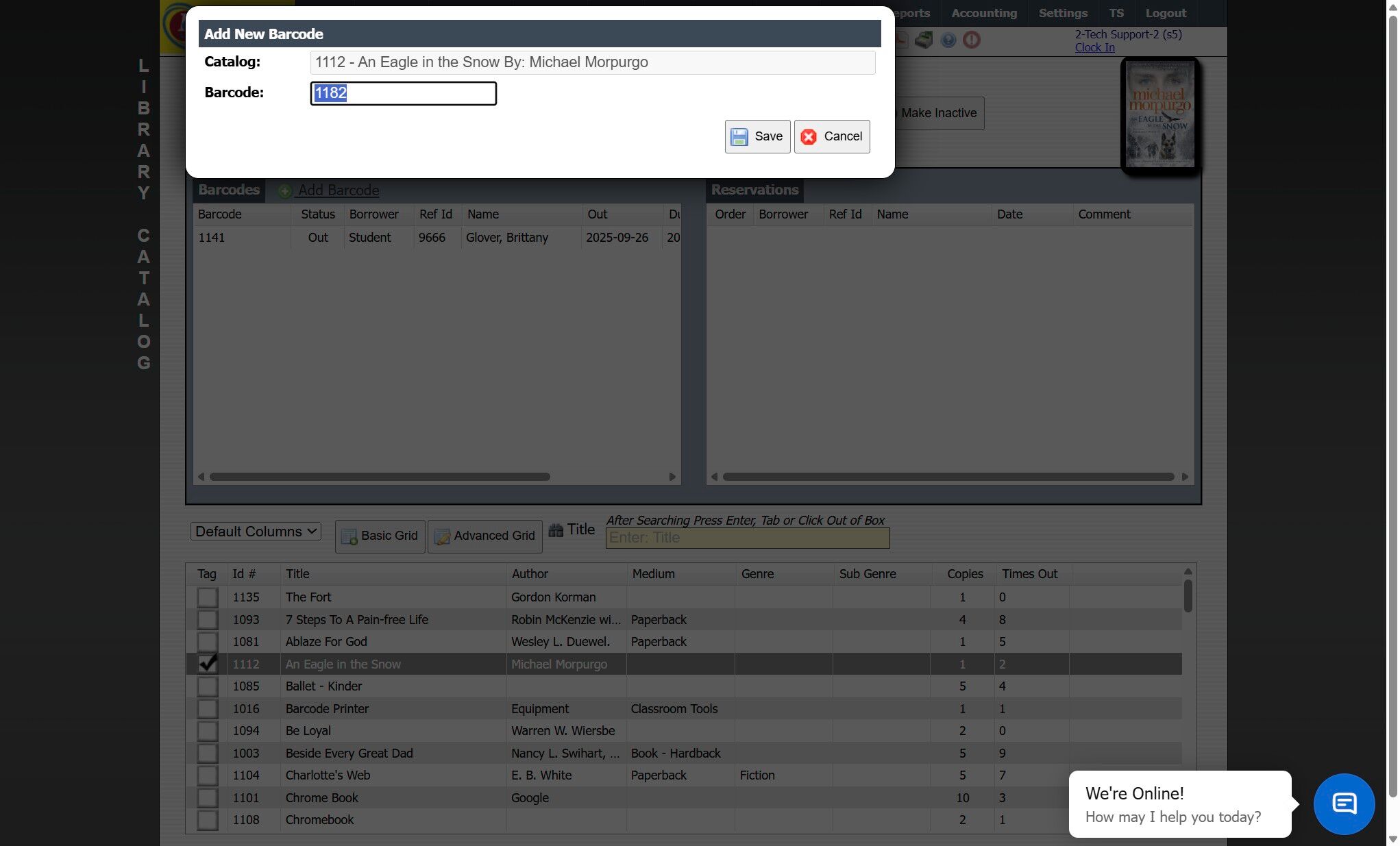The height and width of the screenshot is (846, 1400).
Task: Click the binoculars icon next to Title
Action: tap(556, 530)
